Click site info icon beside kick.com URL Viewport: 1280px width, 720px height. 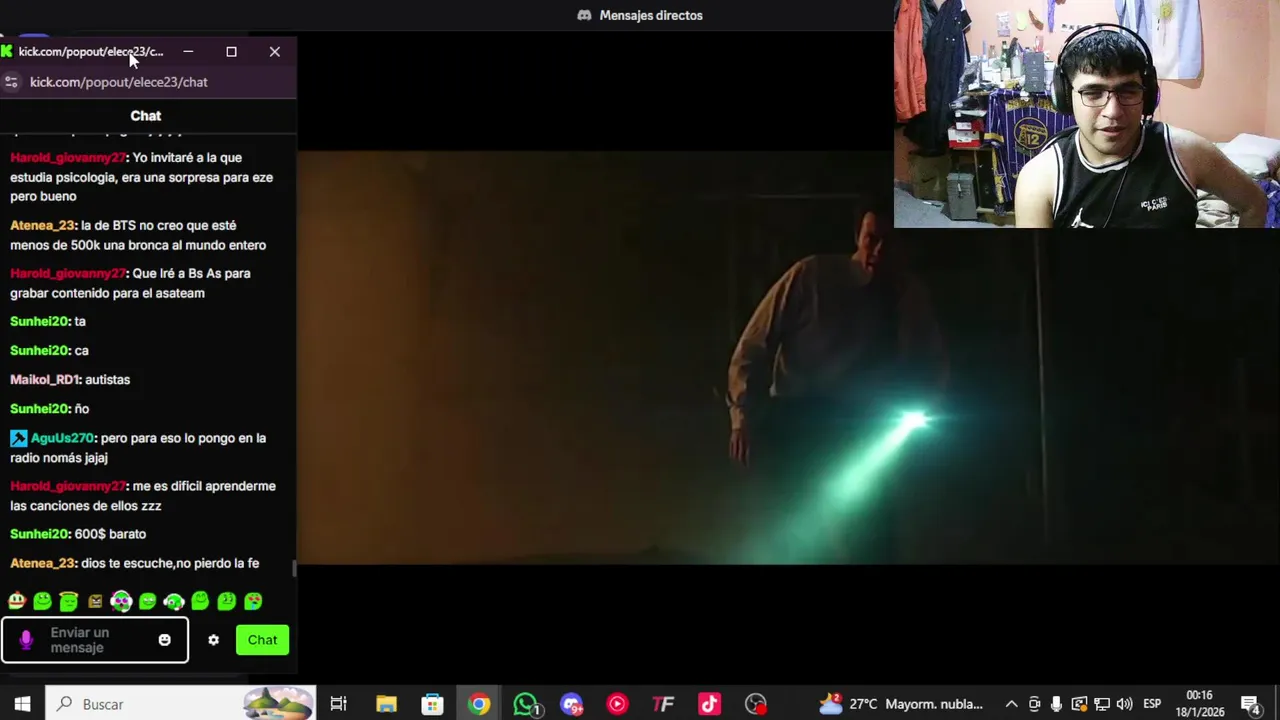(11, 82)
